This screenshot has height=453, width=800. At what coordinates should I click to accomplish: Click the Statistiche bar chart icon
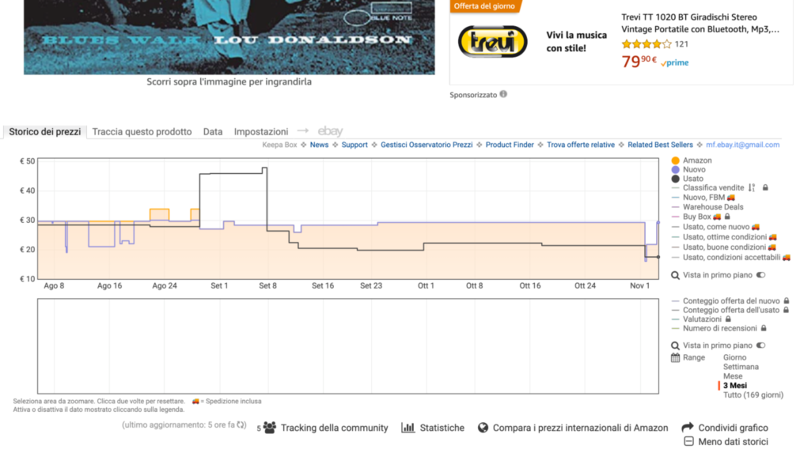tap(408, 428)
